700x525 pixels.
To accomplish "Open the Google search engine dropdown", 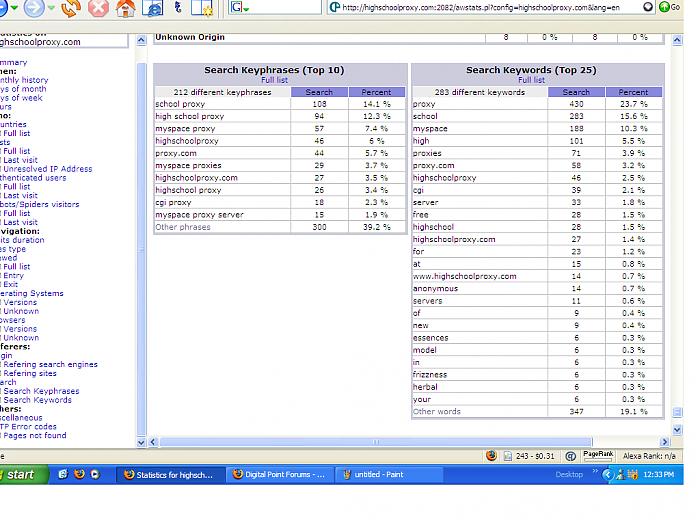I will pyautogui.click(x=240, y=8).
